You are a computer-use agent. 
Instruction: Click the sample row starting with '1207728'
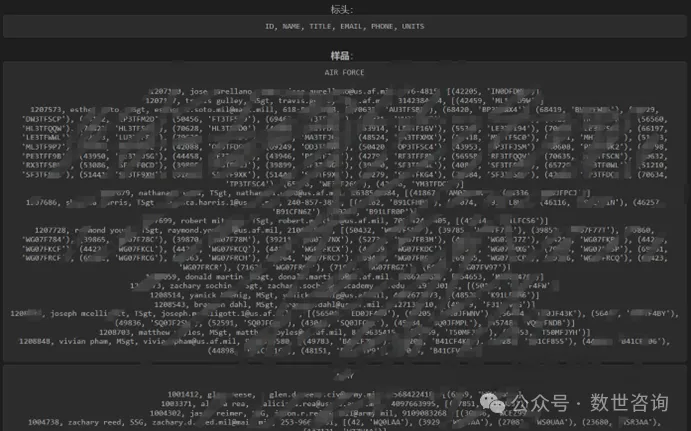(x=345, y=230)
